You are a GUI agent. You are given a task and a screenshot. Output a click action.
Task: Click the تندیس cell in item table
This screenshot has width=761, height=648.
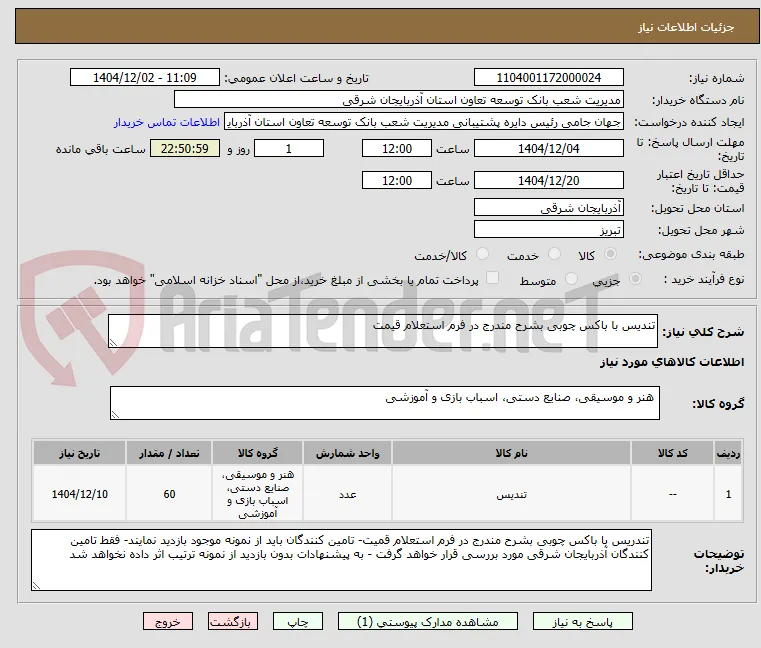click(512, 494)
